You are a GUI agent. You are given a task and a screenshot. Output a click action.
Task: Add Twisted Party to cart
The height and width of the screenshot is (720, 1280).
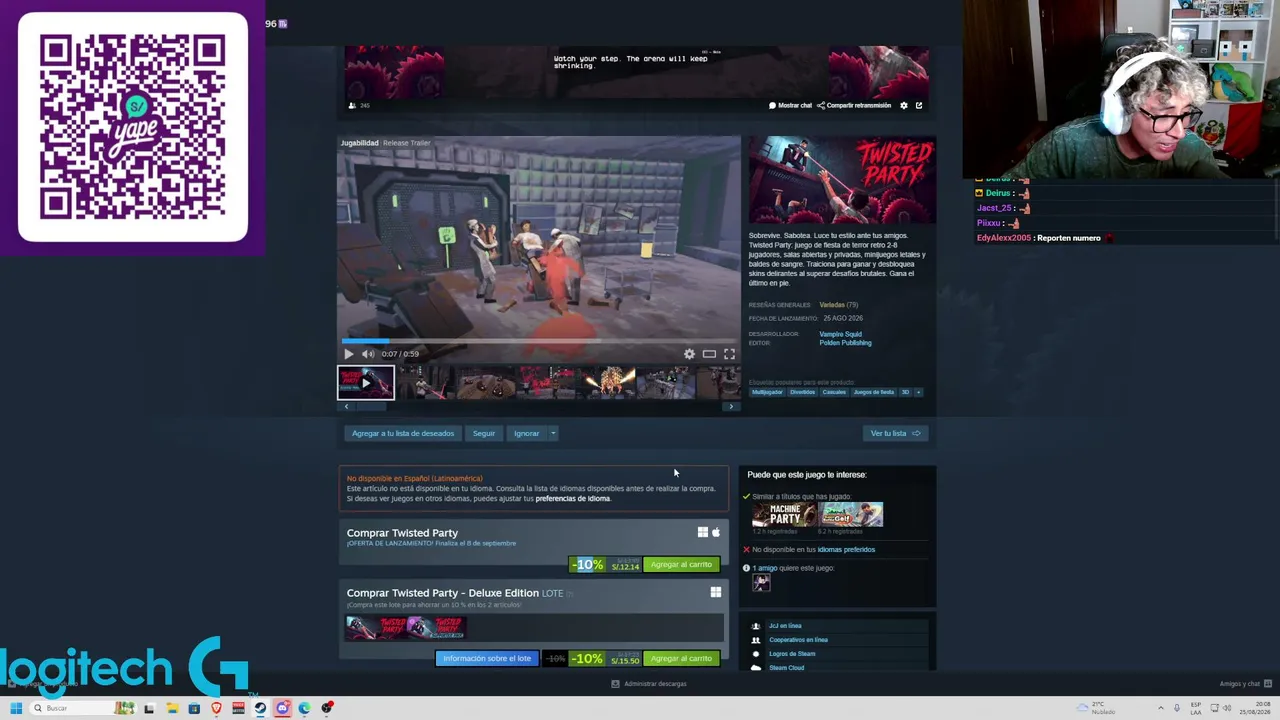681,565
